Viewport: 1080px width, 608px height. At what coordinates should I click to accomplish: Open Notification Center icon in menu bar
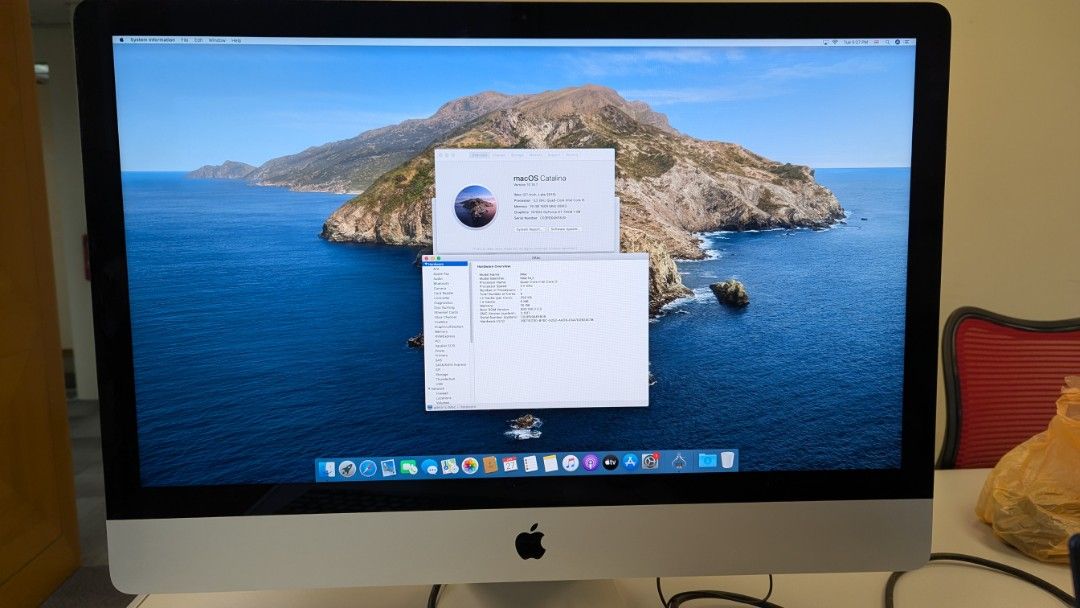[x=907, y=42]
